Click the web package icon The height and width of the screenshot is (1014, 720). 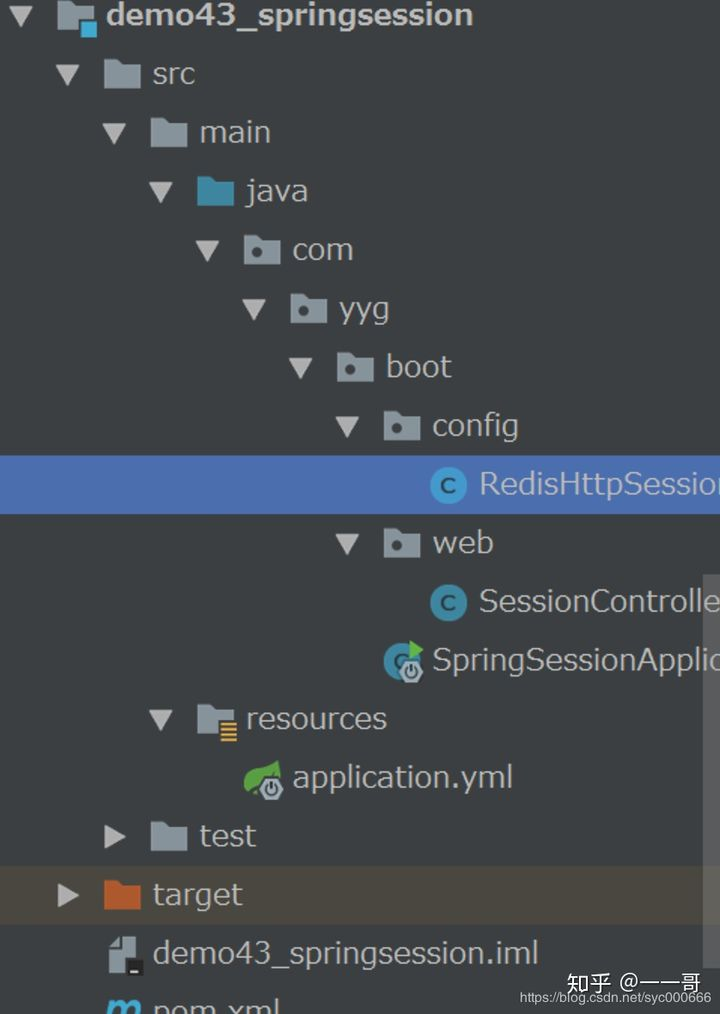point(401,543)
